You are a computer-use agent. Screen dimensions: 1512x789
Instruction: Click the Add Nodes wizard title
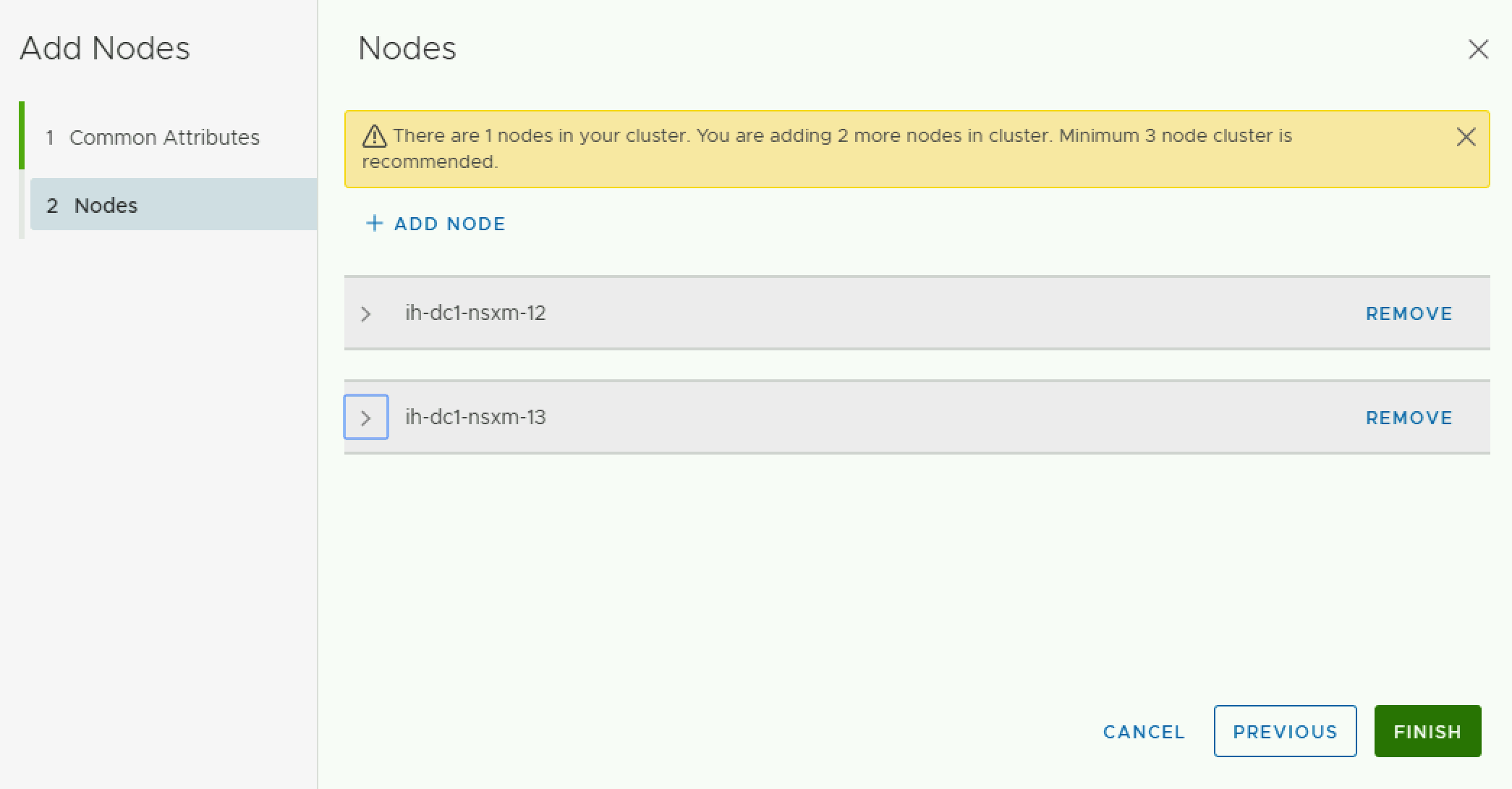pos(105,48)
